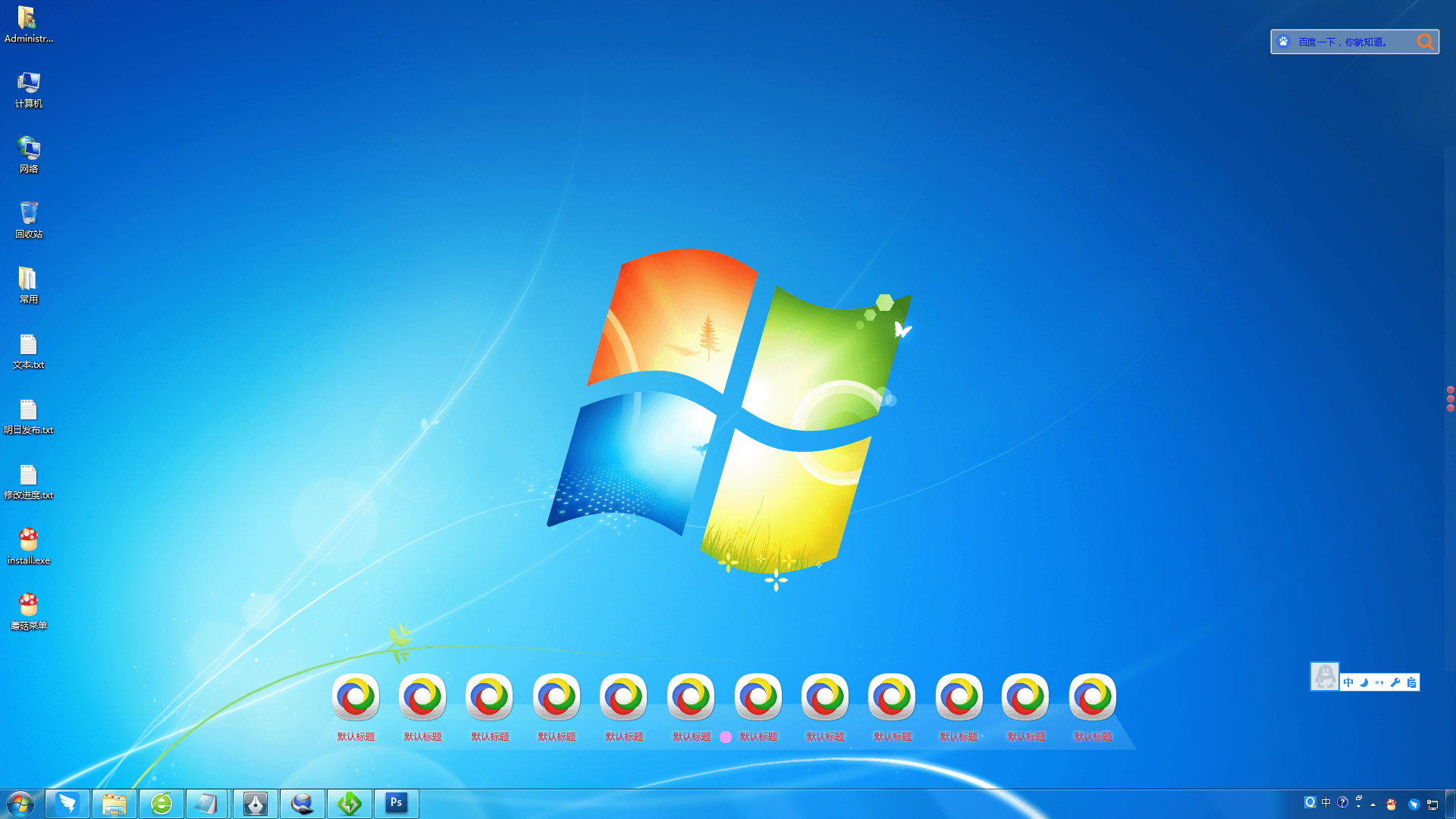This screenshot has width=1456, height=819.
Task: Select the 蘑菇菜单 desktop shortcut
Action: 28,612
